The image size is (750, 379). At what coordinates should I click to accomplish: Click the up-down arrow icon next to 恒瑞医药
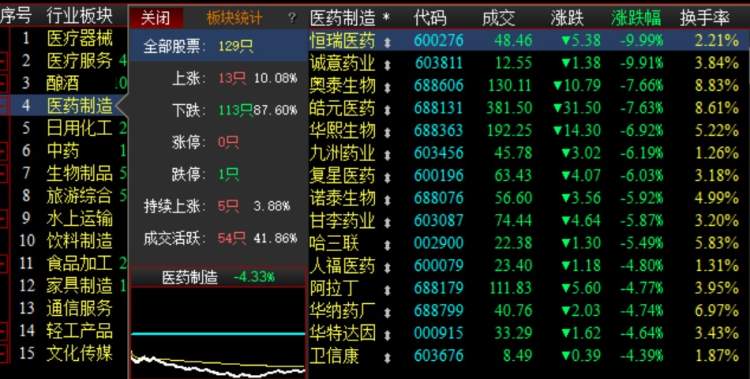387,42
